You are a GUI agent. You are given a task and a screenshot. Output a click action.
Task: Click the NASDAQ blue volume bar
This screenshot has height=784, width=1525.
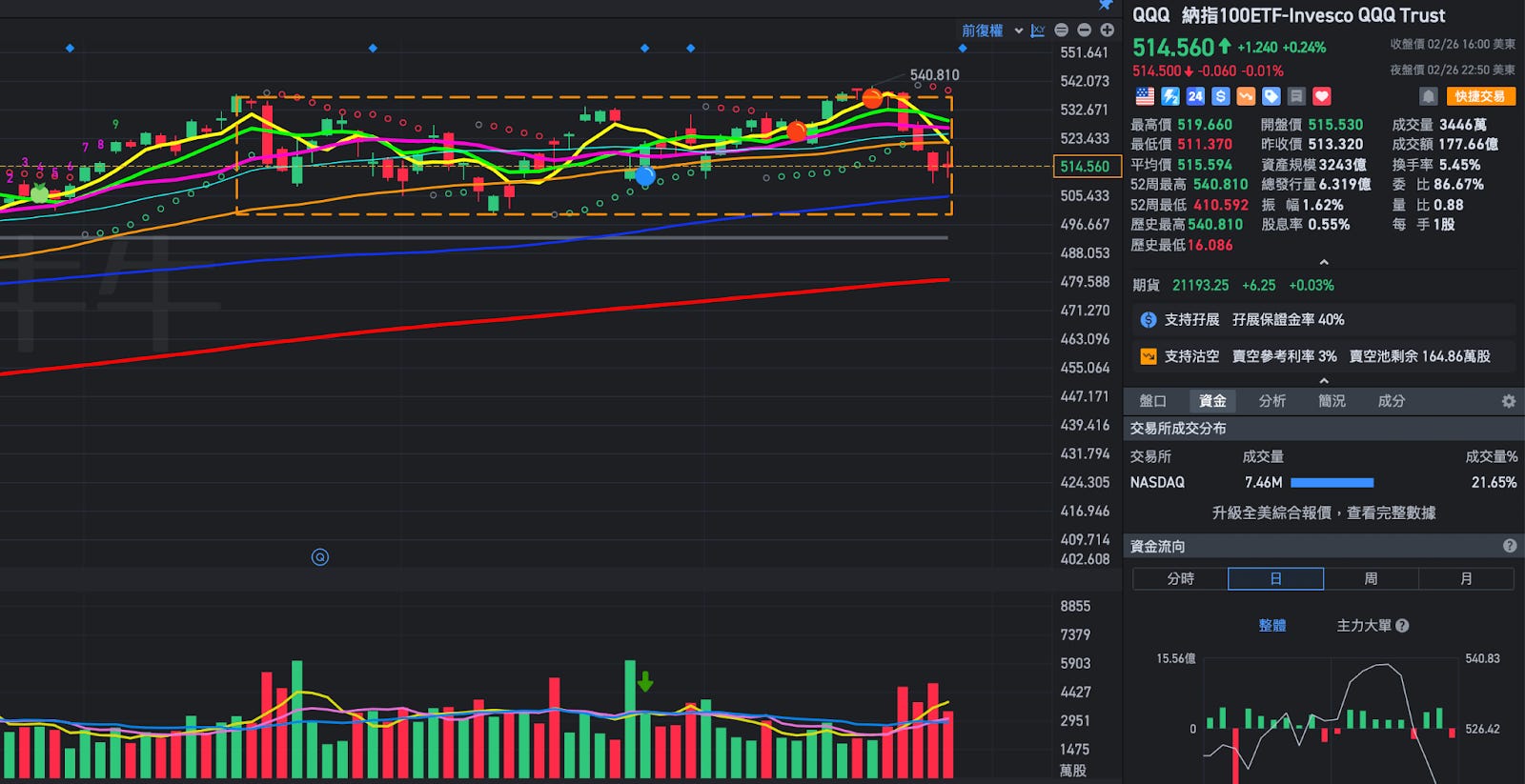point(1332,483)
